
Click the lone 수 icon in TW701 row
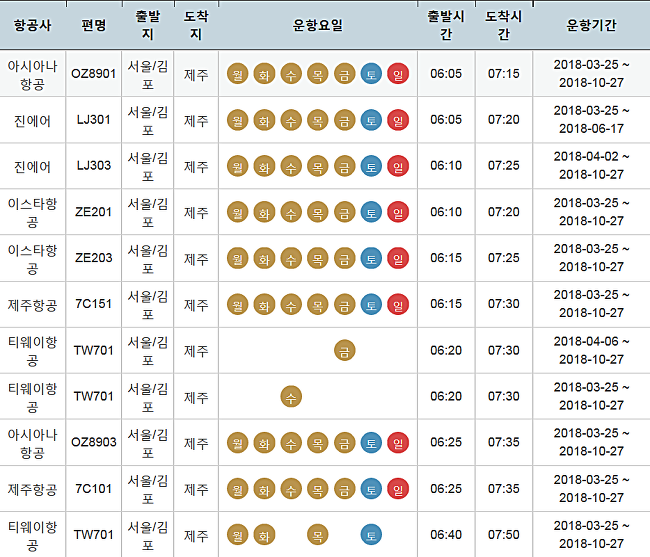pyautogui.click(x=291, y=397)
